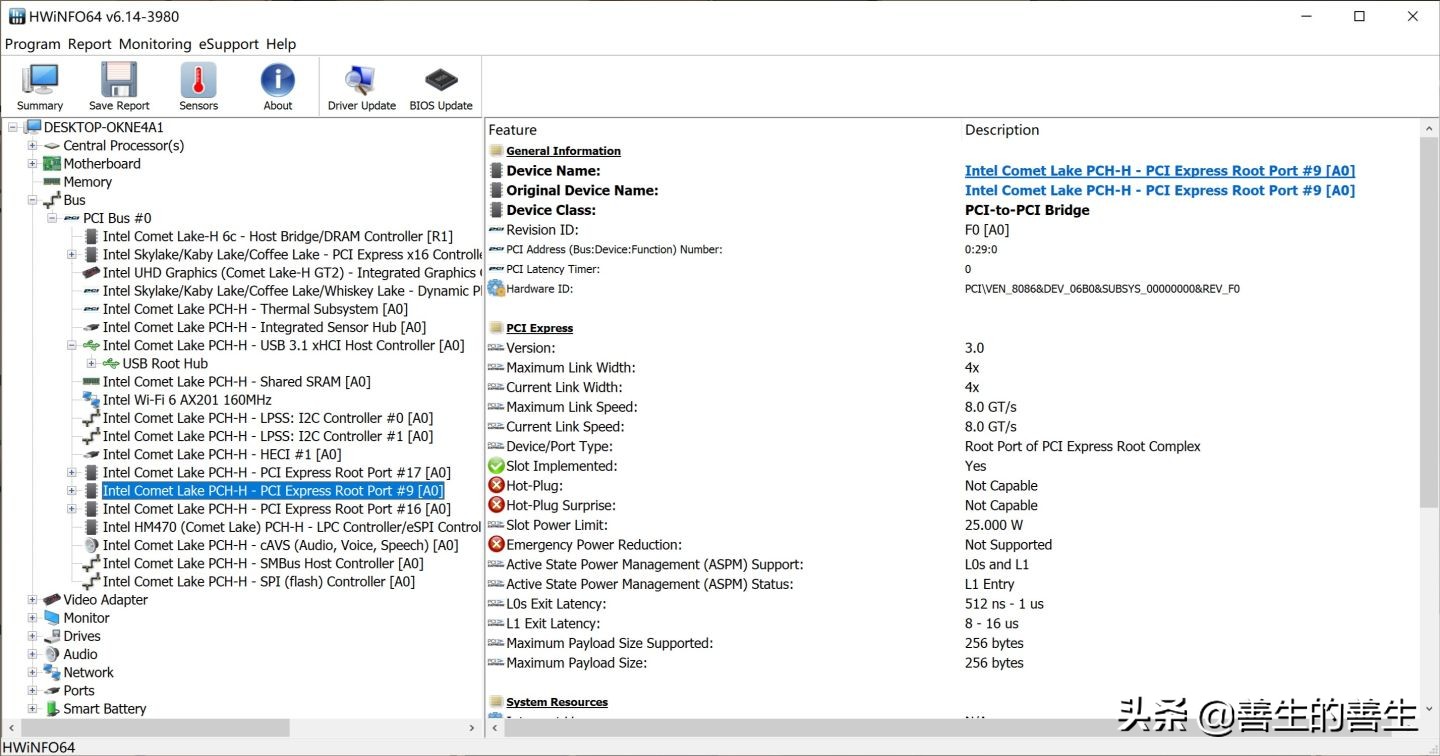Viewport: 1440px width, 756px height.
Task: Click the Device Name hyperlink value
Action: (x=1159, y=171)
